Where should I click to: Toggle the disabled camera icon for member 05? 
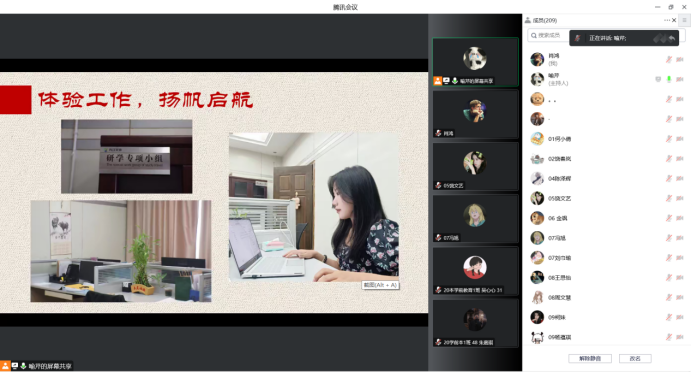pyautogui.click(x=680, y=199)
